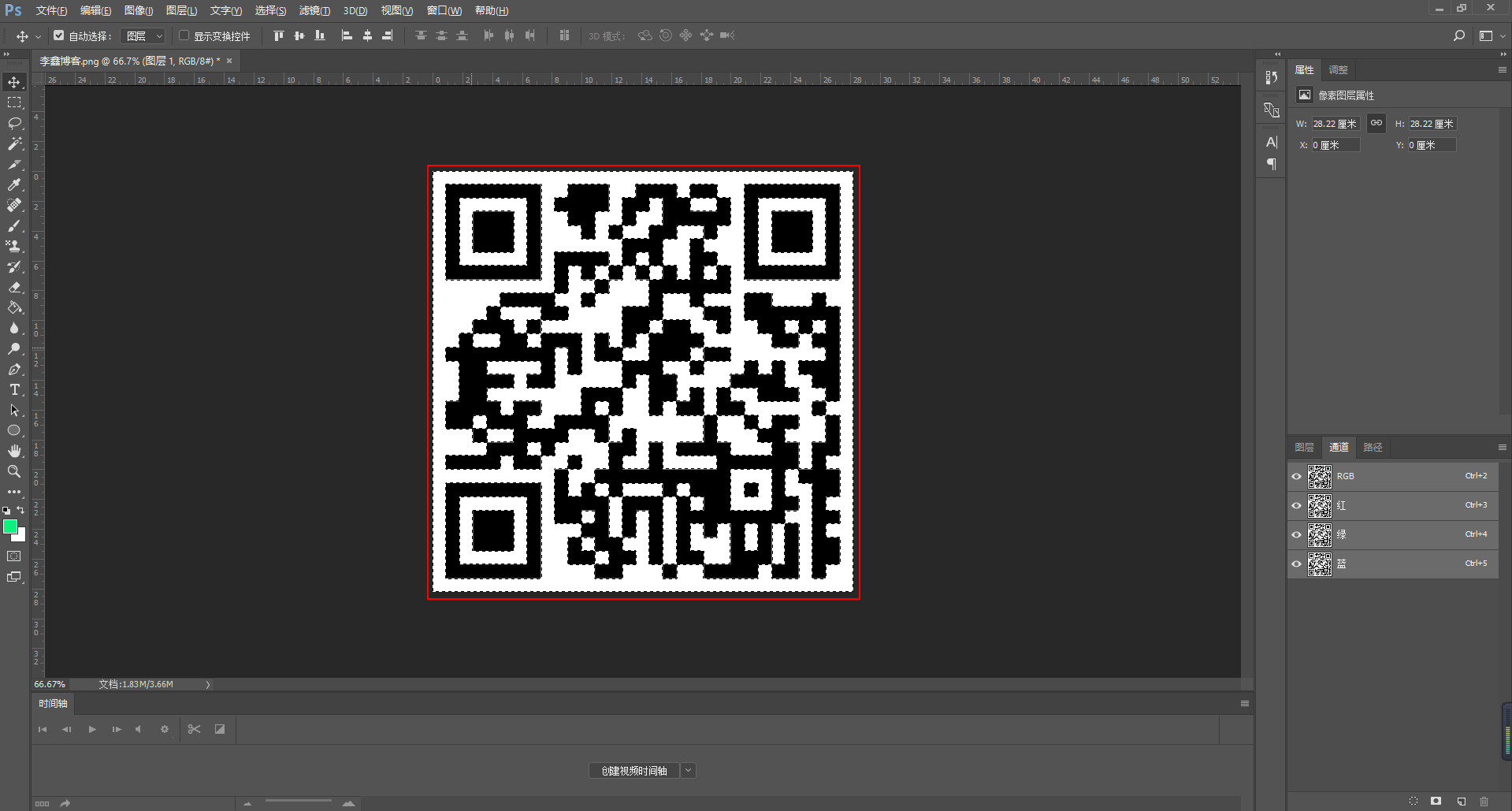
Task: Select the Magic Wand tool
Action: [14, 143]
